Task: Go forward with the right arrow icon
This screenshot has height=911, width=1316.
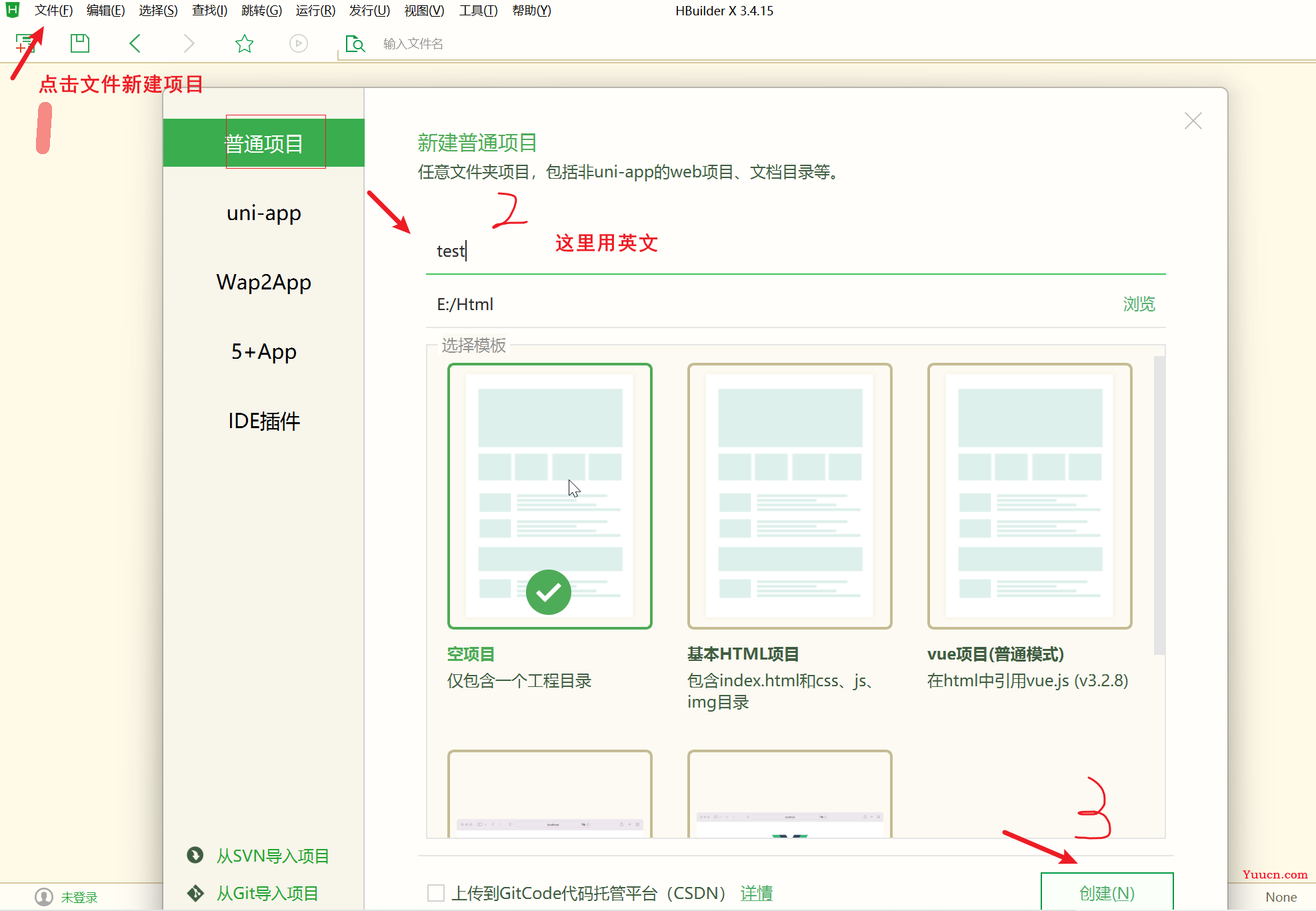Action: point(189,43)
